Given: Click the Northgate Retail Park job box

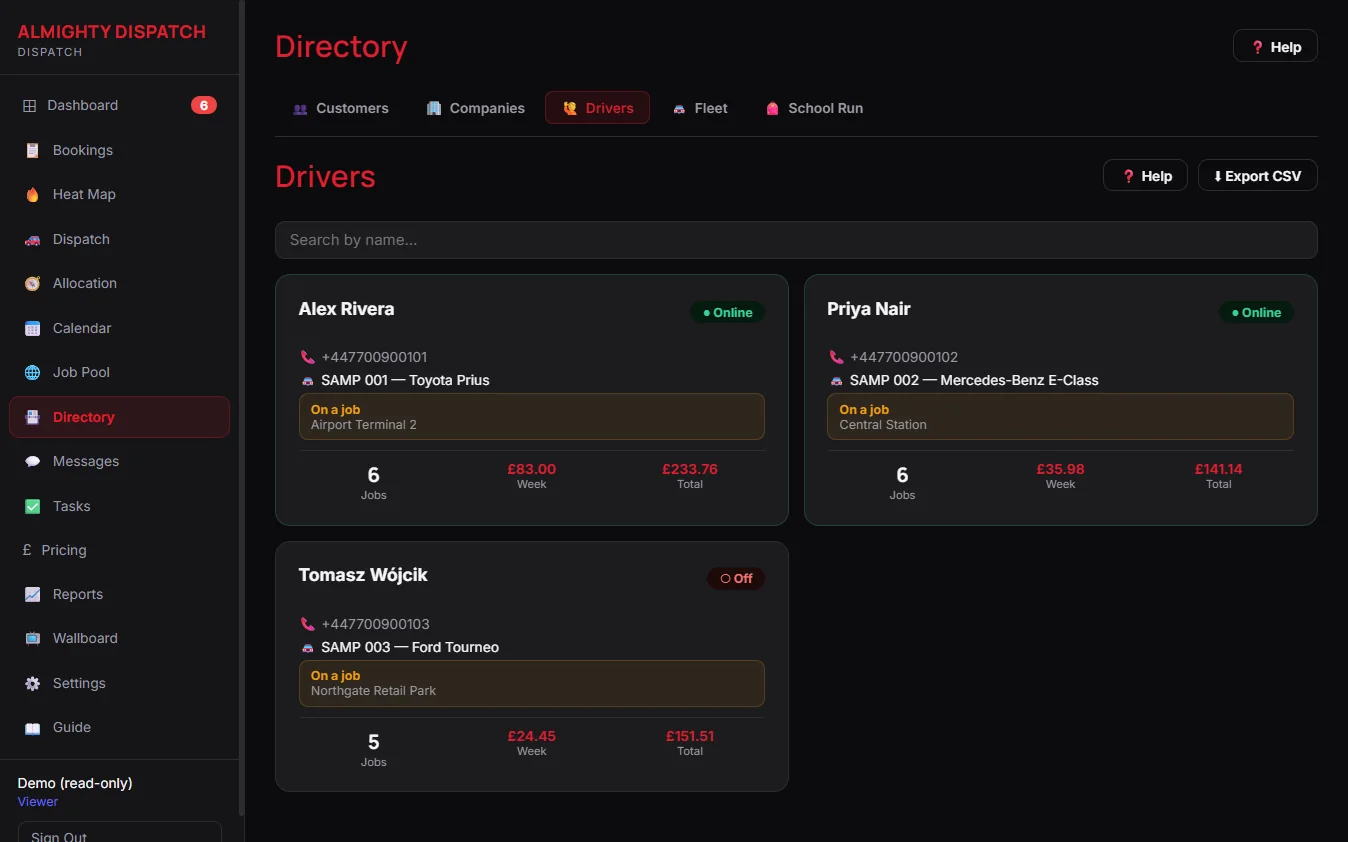Looking at the screenshot, I should point(532,684).
